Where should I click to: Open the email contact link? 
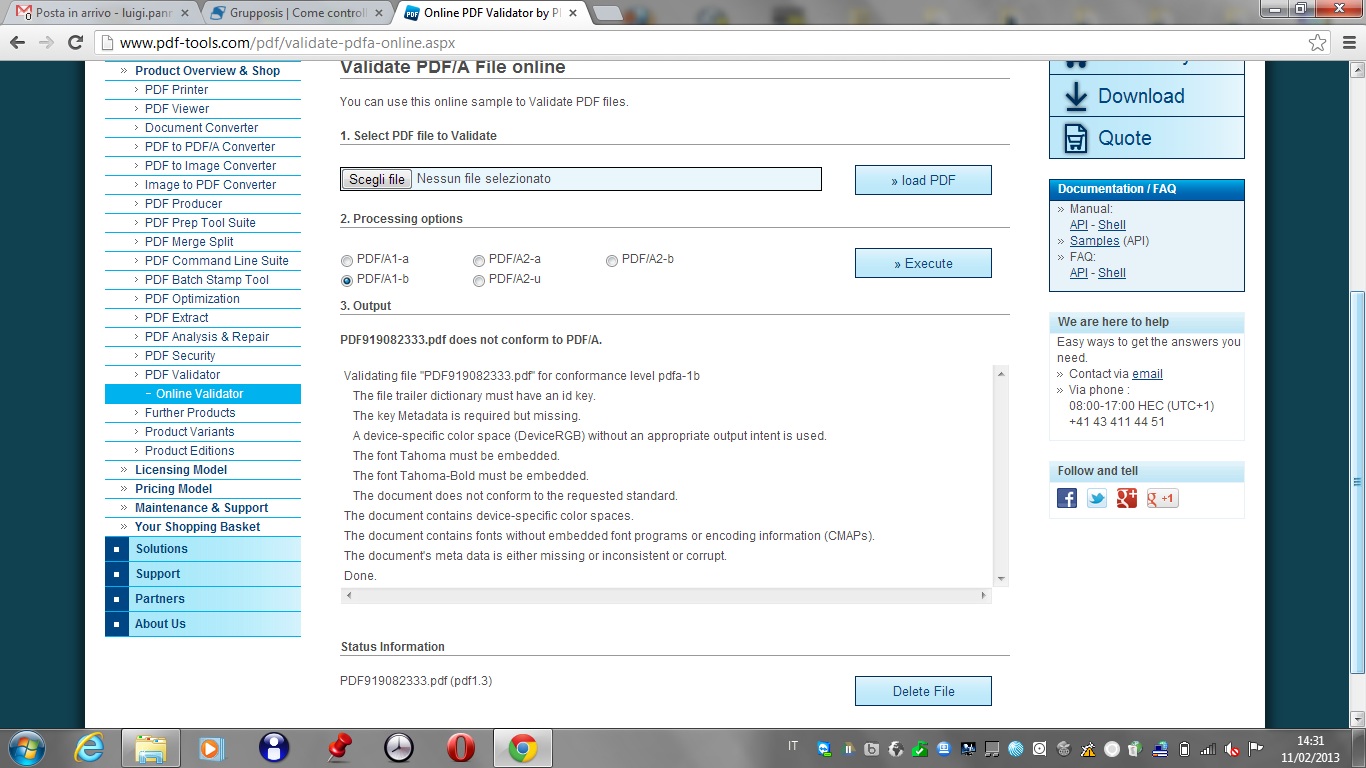[x=1147, y=374]
